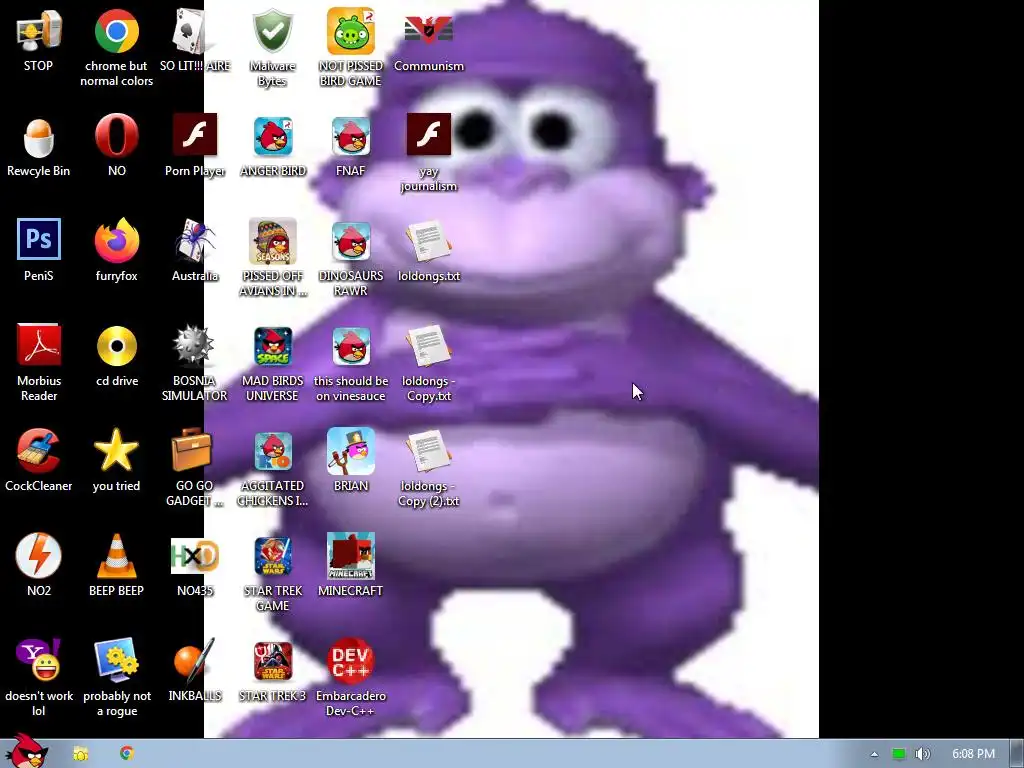Open the NO2 lightning bolt icon
The width and height of the screenshot is (1024, 768).
tap(39, 555)
